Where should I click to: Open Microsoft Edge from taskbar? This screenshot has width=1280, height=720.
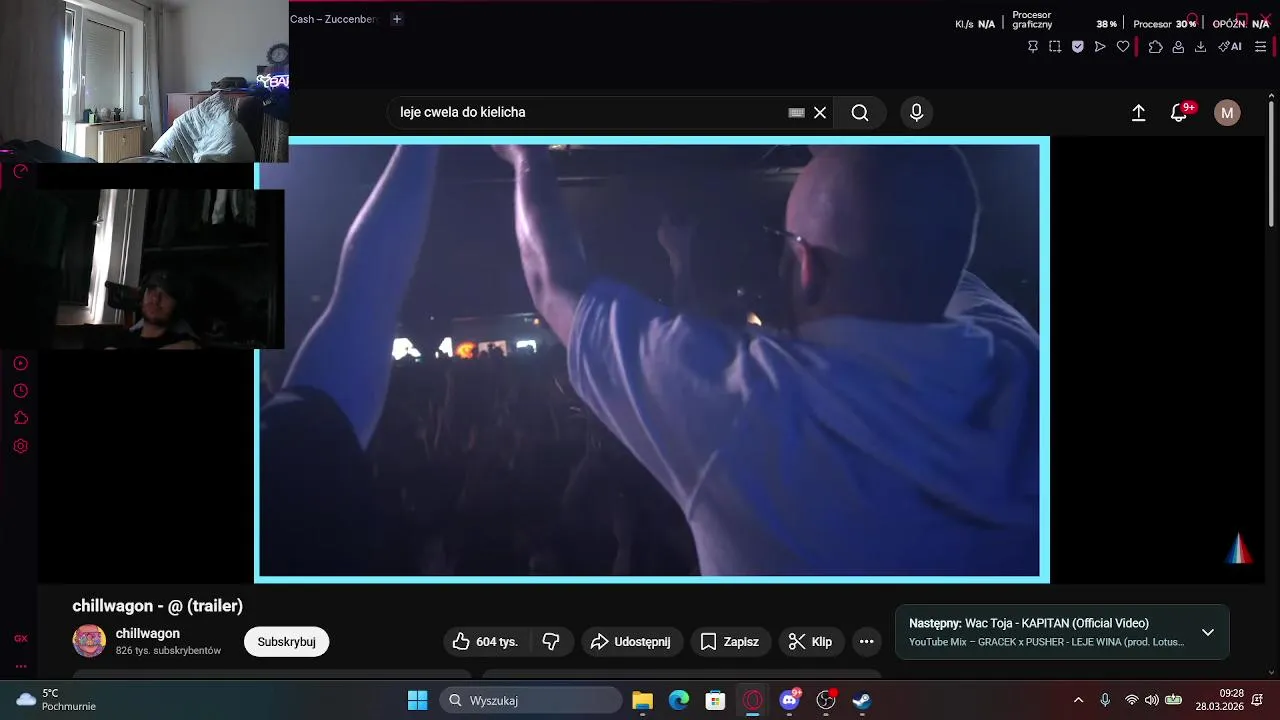[x=679, y=700]
